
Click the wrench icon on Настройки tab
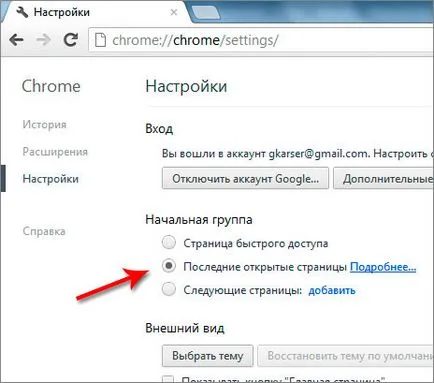click(22, 12)
